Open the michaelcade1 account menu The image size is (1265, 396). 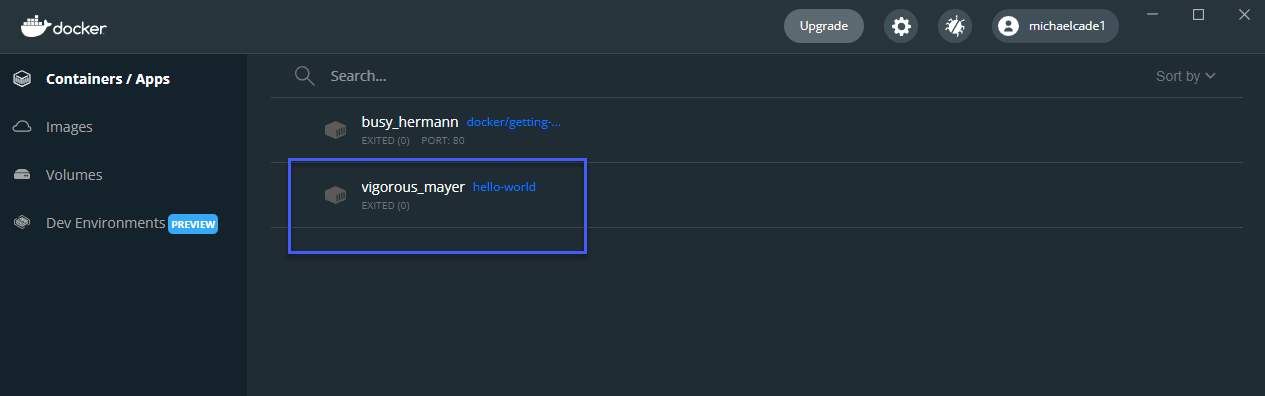pos(1055,26)
